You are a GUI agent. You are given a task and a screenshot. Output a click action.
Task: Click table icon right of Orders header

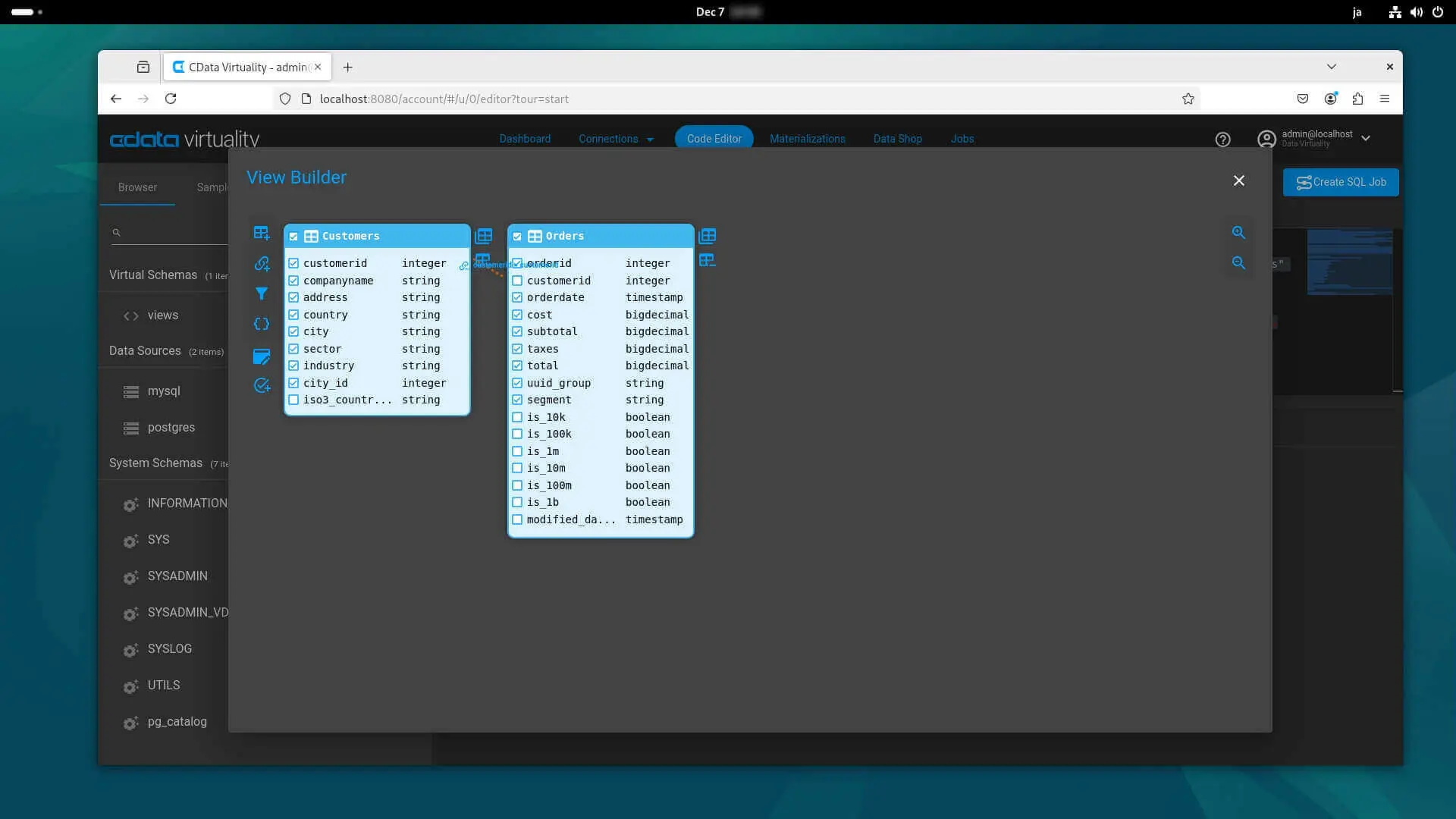[x=708, y=236]
